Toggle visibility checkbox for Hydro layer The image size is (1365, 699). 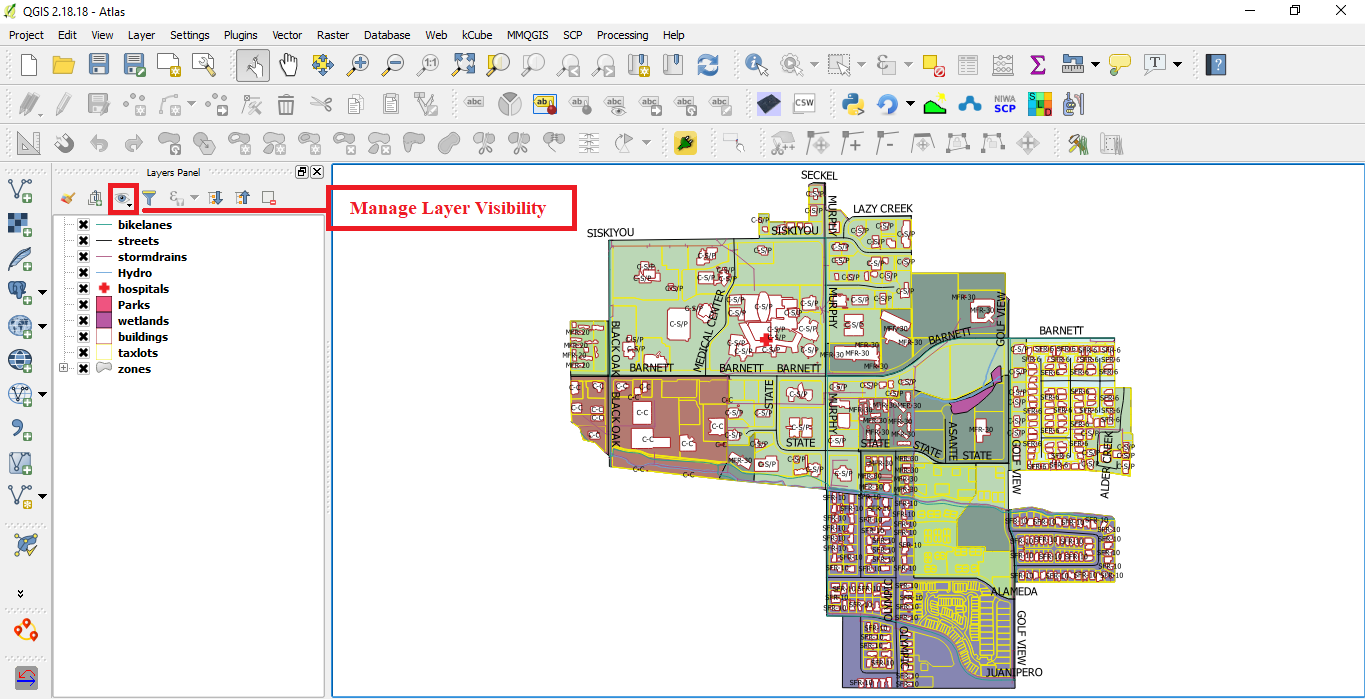[83, 273]
